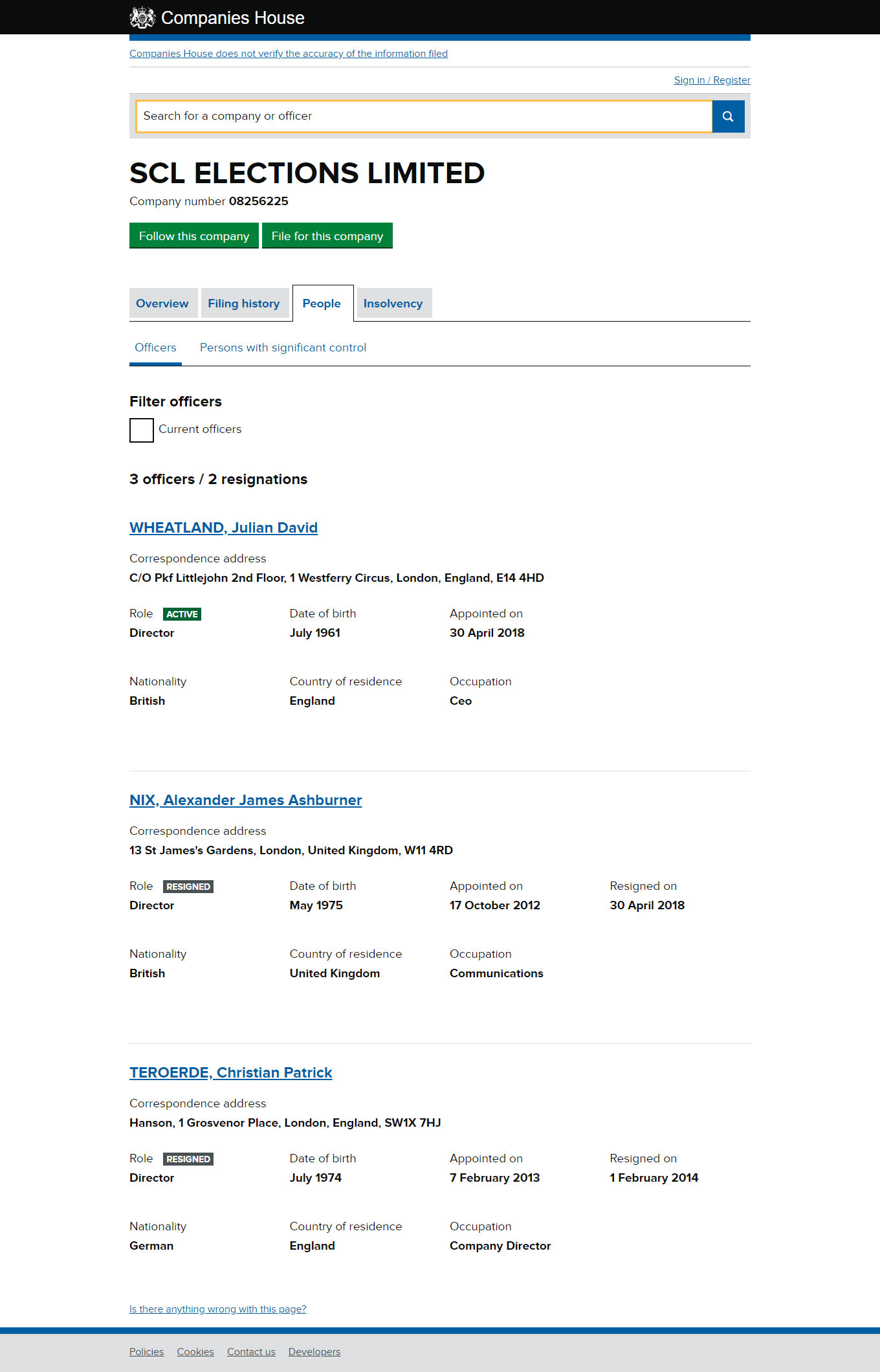
Task: Open Alexander James Ashburner Nix's profile
Action: pos(245,800)
